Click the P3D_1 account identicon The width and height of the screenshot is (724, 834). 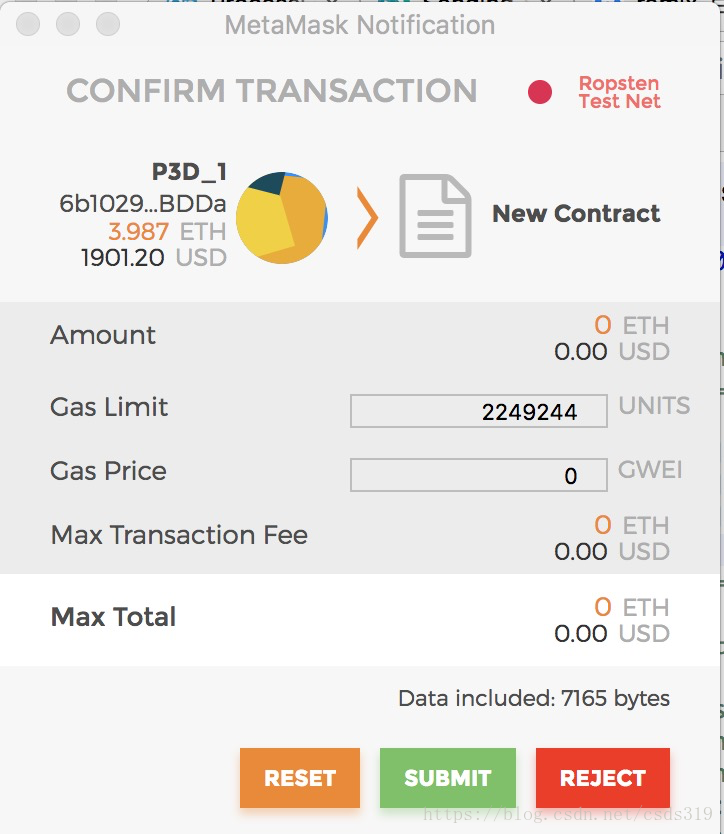tap(281, 218)
